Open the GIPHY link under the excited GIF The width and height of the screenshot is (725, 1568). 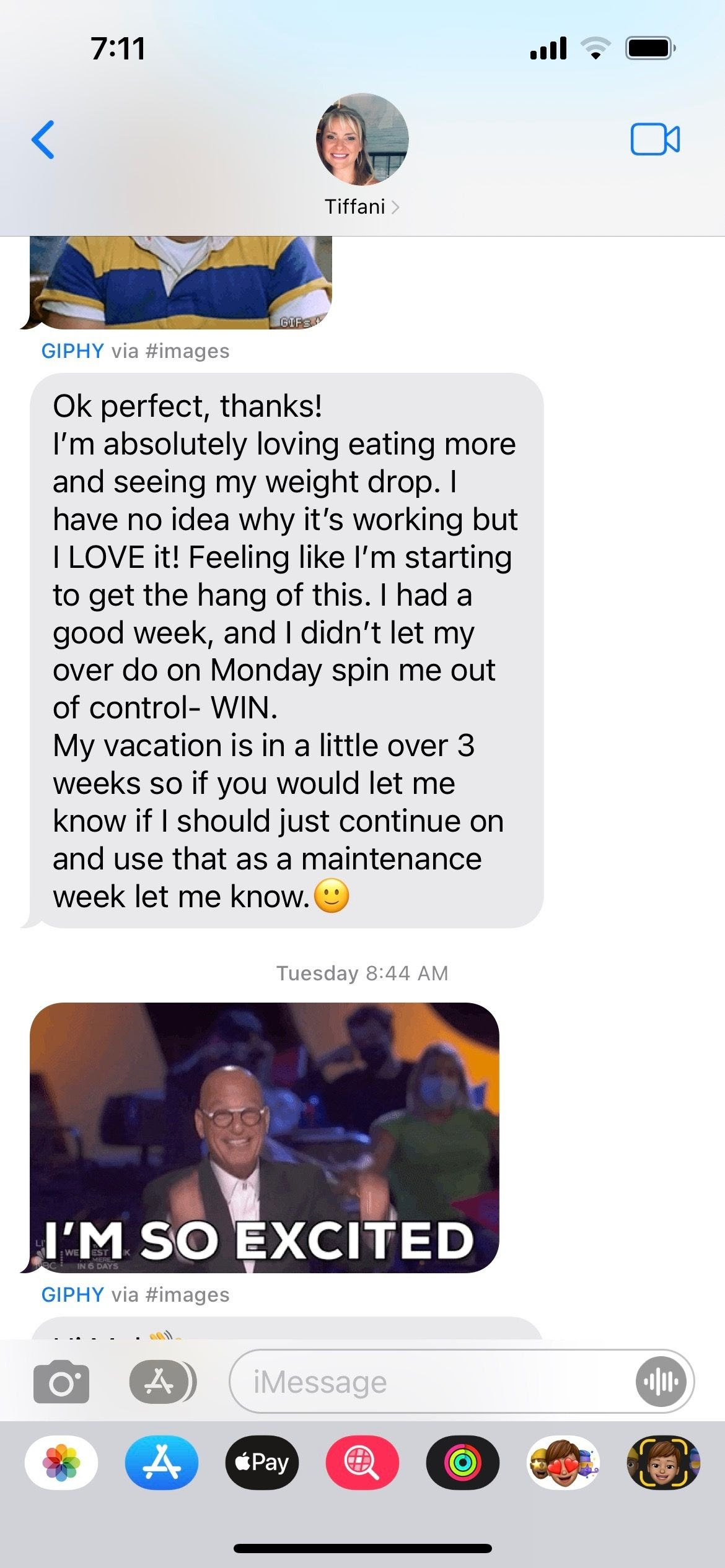(x=72, y=1294)
